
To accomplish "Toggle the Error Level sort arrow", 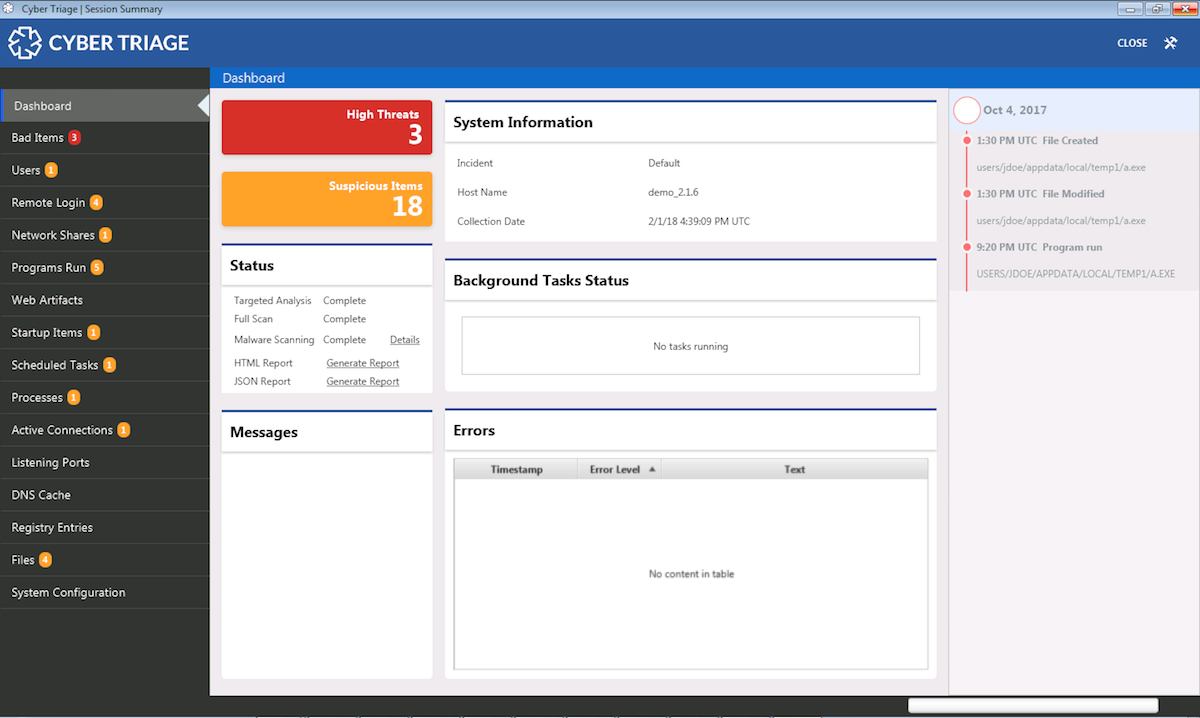I will tap(652, 468).
